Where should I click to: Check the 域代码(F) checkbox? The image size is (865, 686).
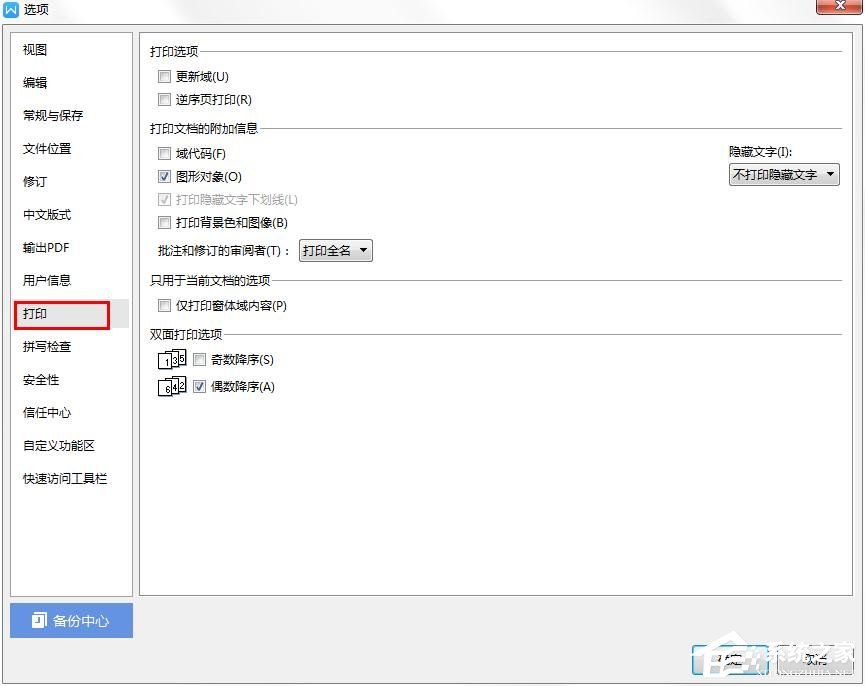click(164, 153)
